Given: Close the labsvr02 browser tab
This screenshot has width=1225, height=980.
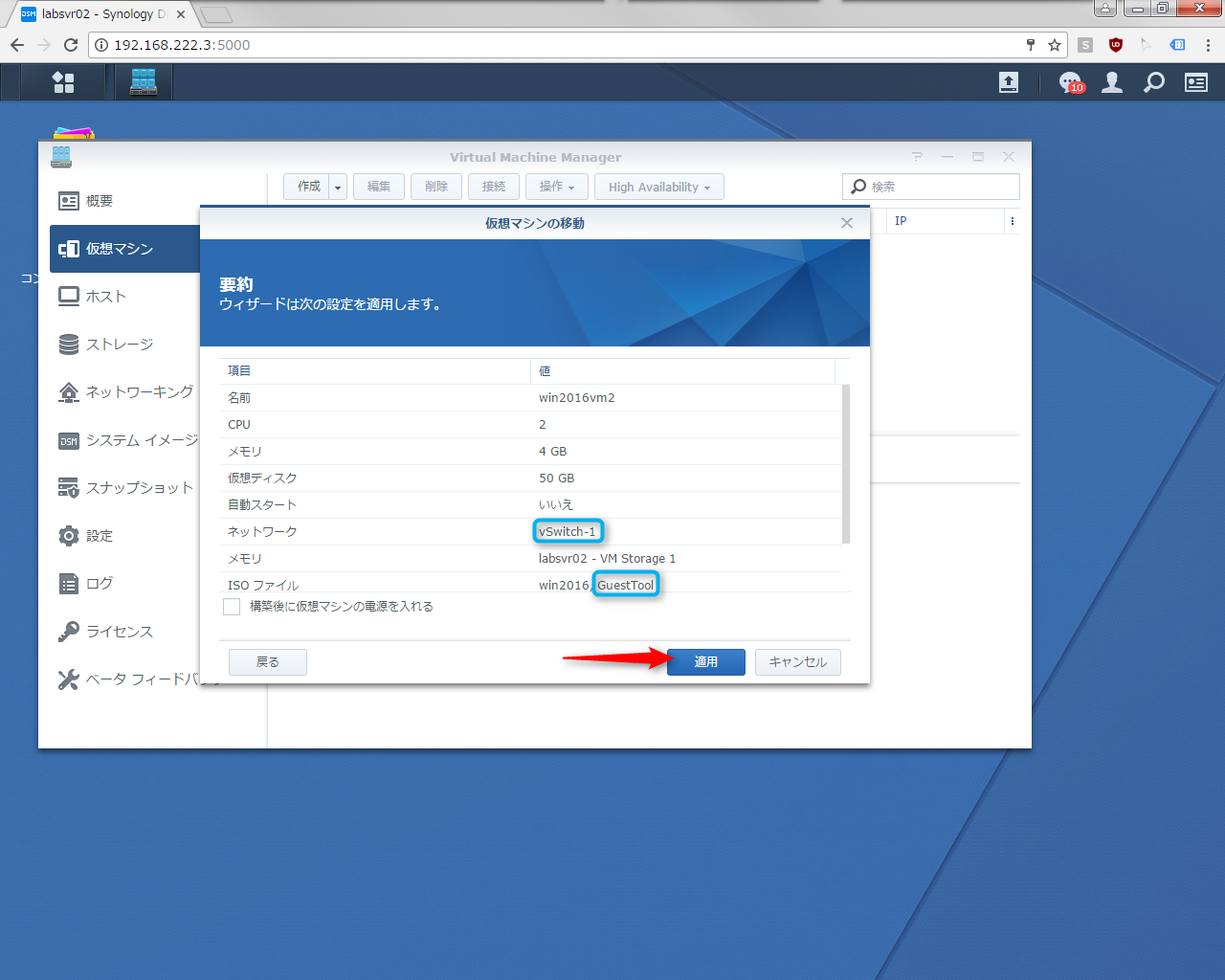Looking at the screenshot, I should point(181,14).
